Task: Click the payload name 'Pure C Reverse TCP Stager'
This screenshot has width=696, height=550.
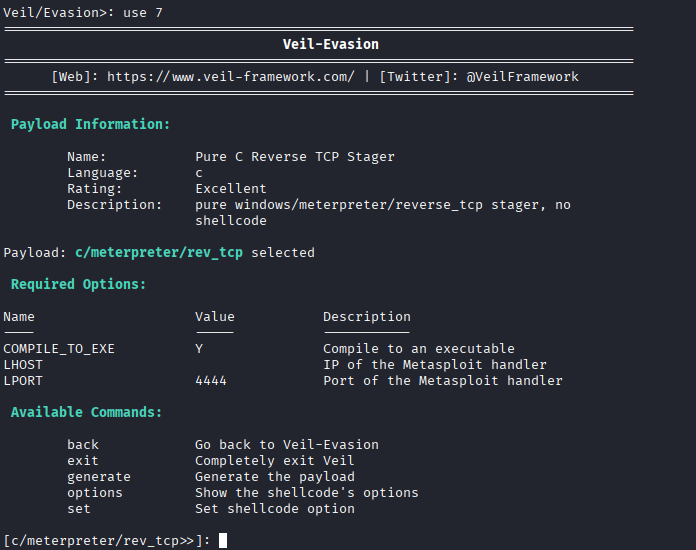Action: click(x=295, y=156)
